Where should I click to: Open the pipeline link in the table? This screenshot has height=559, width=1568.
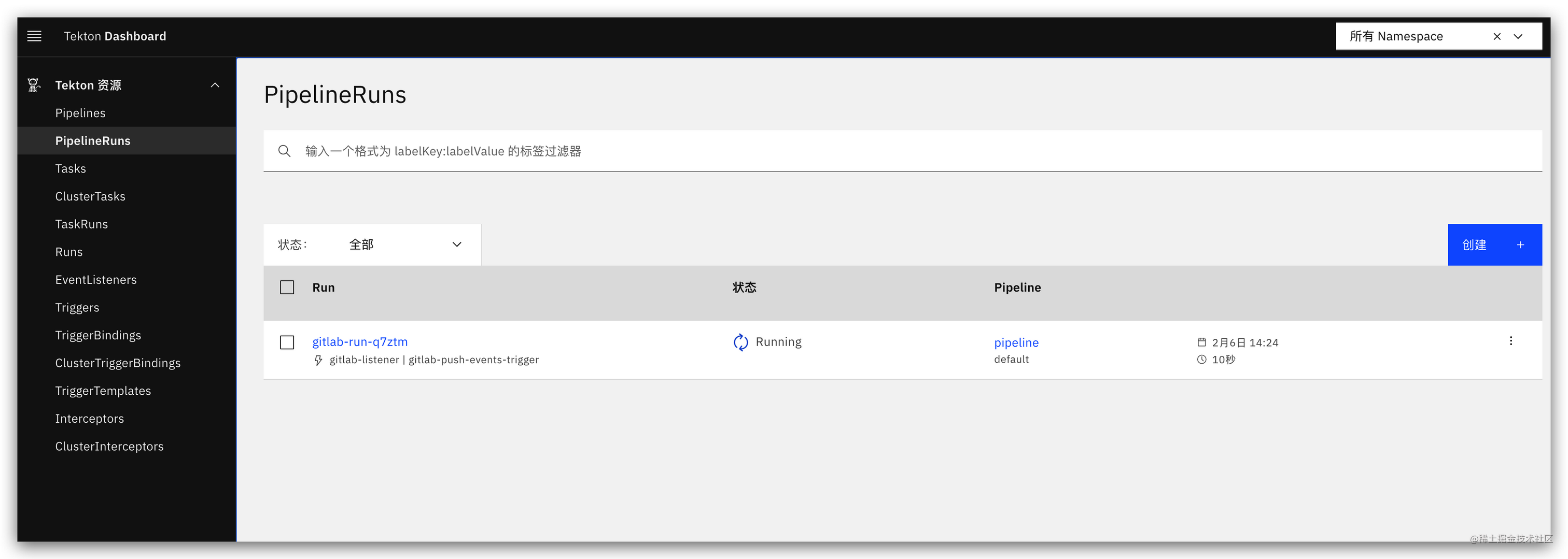(x=1016, y=342)
